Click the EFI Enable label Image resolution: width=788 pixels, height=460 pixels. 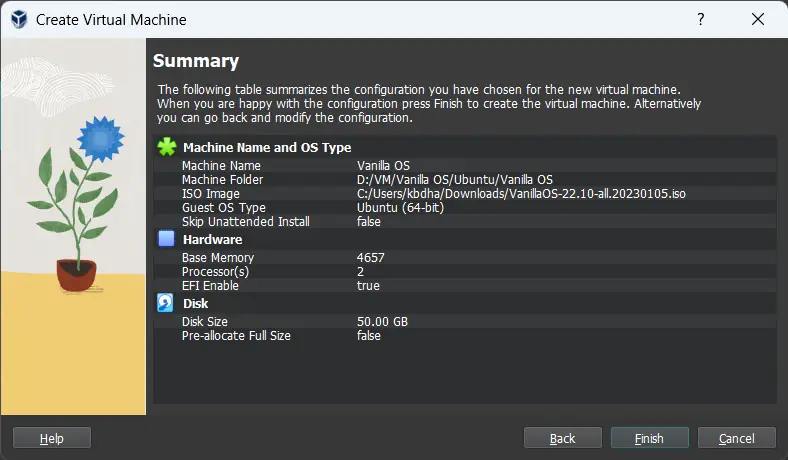click(x=210, y=286)
